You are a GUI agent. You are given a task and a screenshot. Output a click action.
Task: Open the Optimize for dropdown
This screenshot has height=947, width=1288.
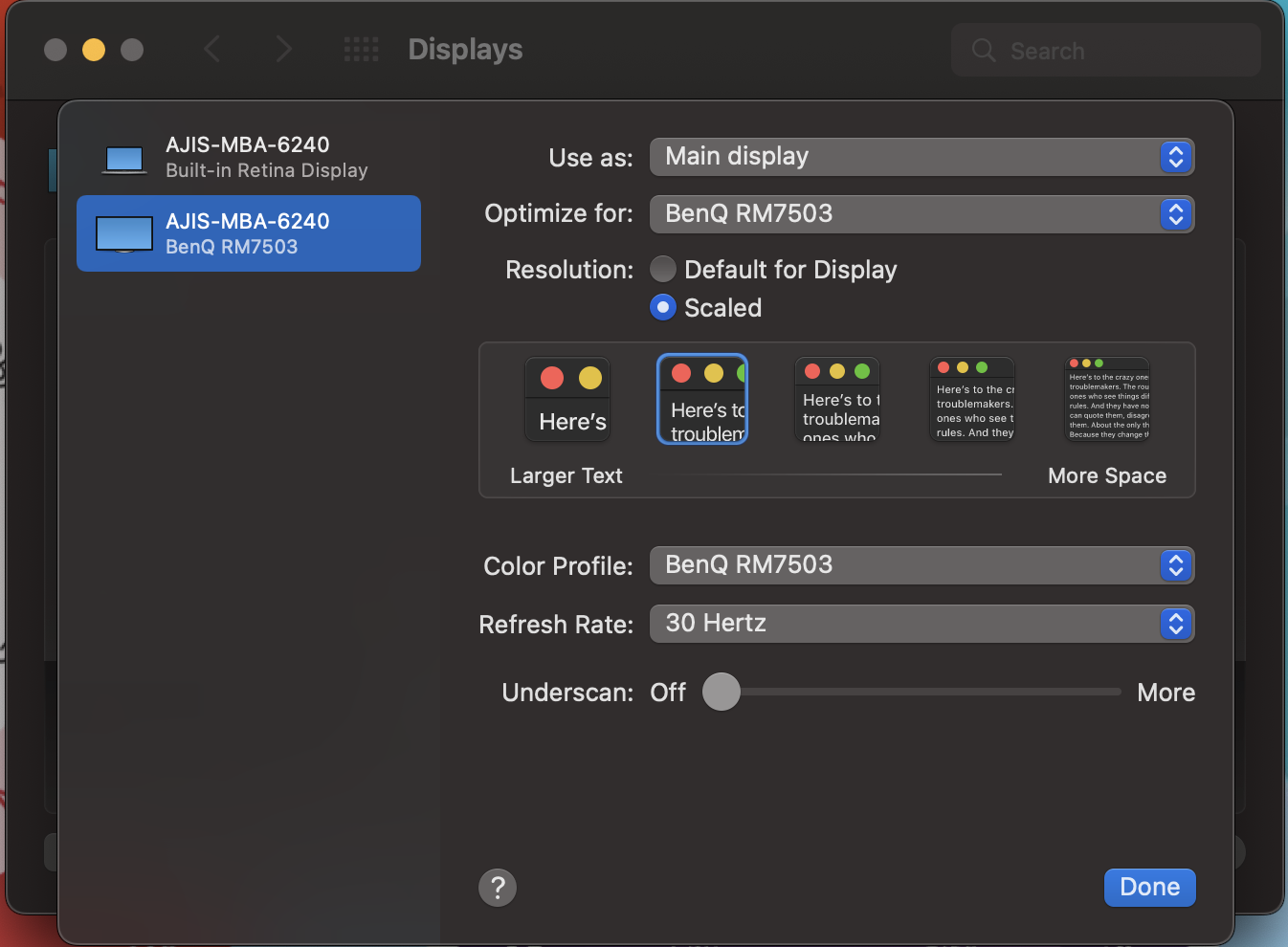point(922,214)
